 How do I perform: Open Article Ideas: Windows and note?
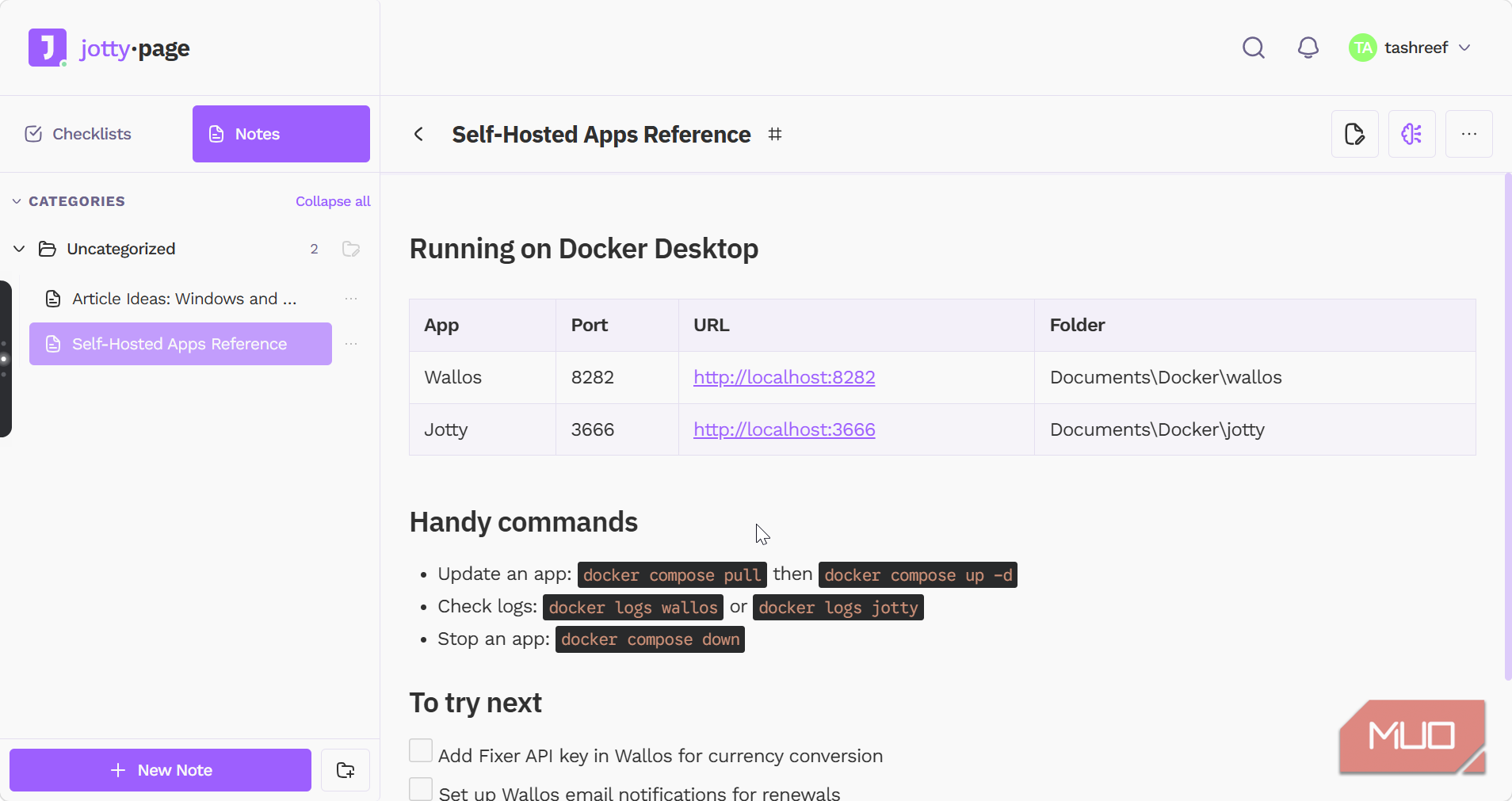[181, 299]
